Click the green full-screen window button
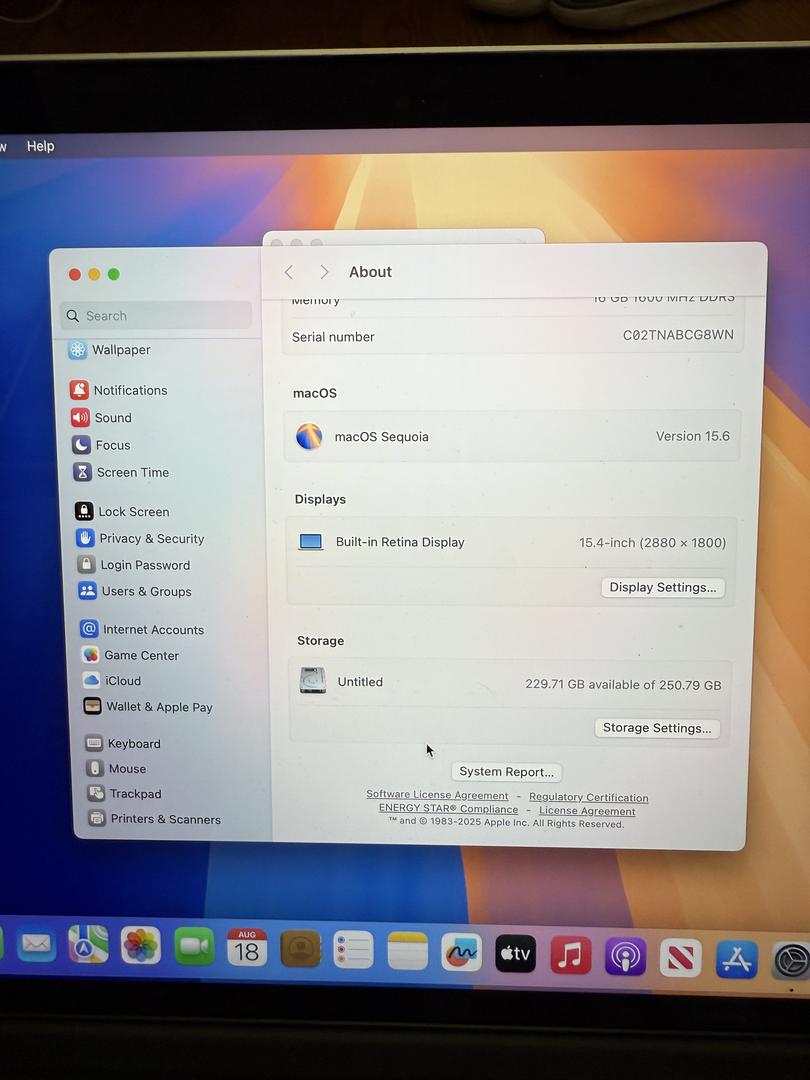 (x=114, y=274)
